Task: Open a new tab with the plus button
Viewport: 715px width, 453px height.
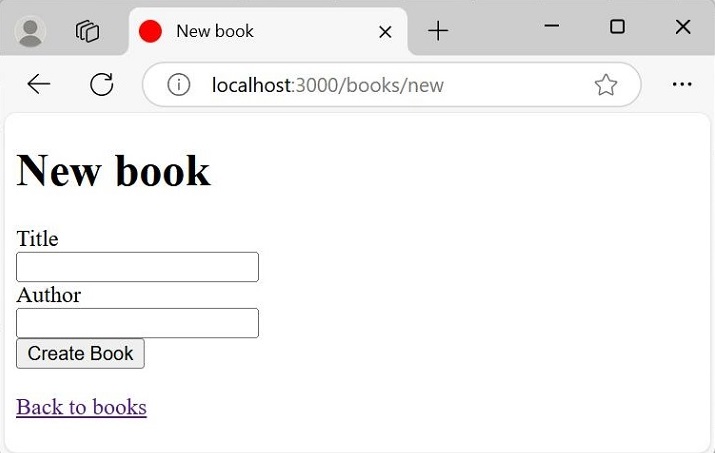Action: pos(438,32)
